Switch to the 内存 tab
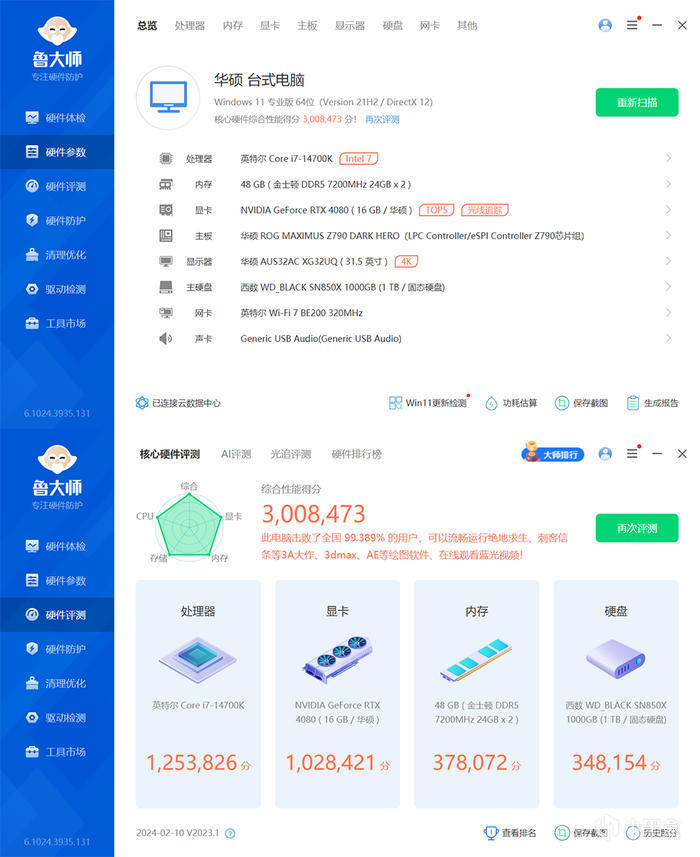 click(x=233, y=25)
